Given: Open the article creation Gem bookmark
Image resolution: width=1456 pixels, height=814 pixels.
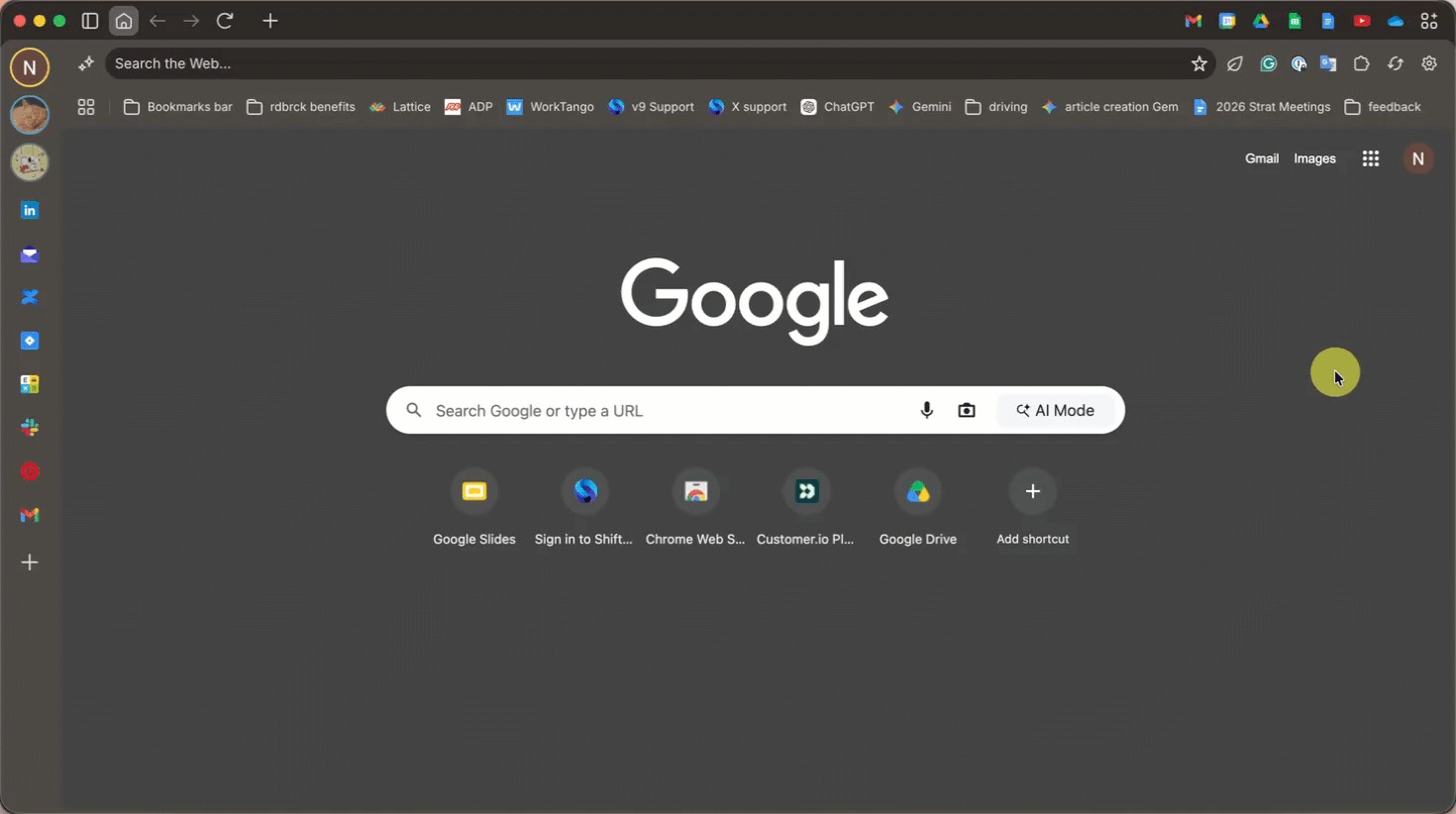Looking at the screenshot, I should click(1110, 107).
